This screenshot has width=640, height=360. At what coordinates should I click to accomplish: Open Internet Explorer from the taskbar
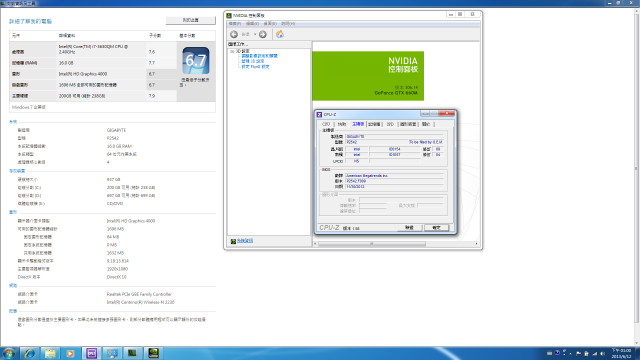coord(29,353)
